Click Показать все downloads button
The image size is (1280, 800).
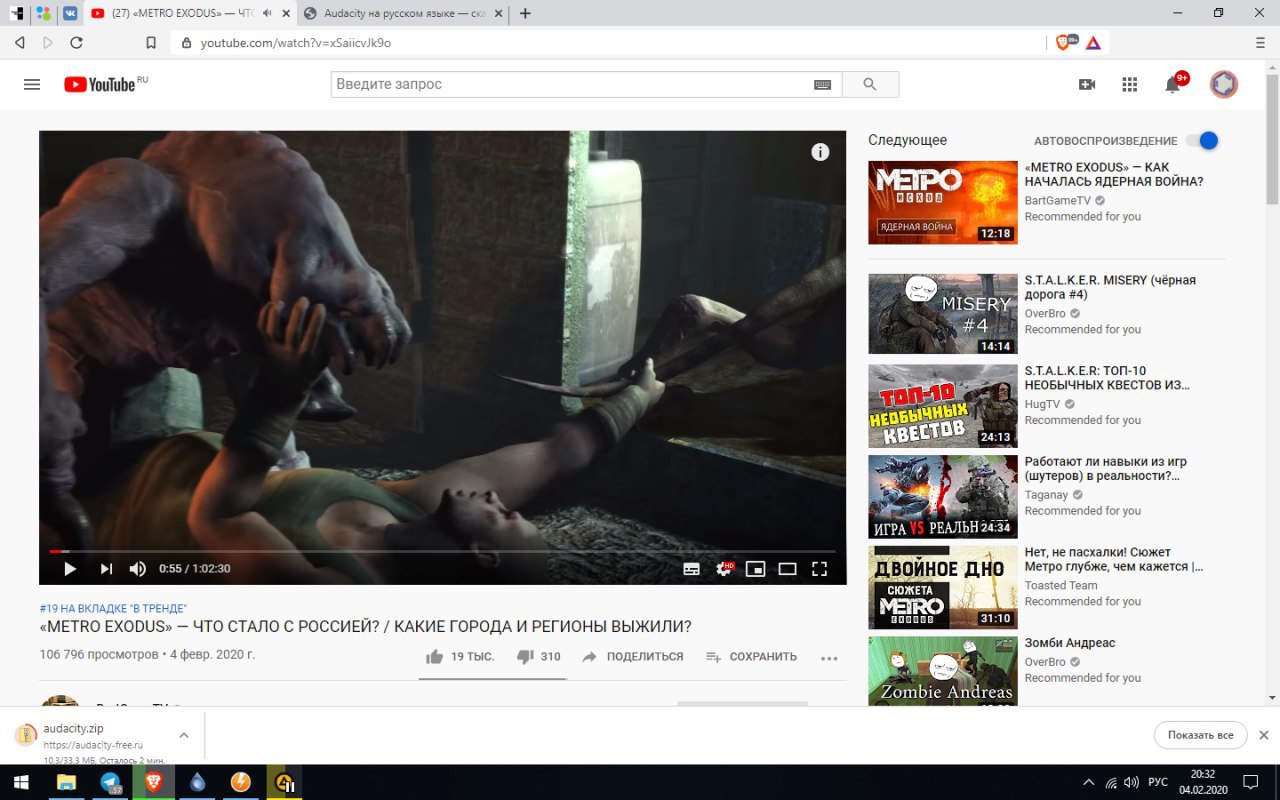[1201, 735]
